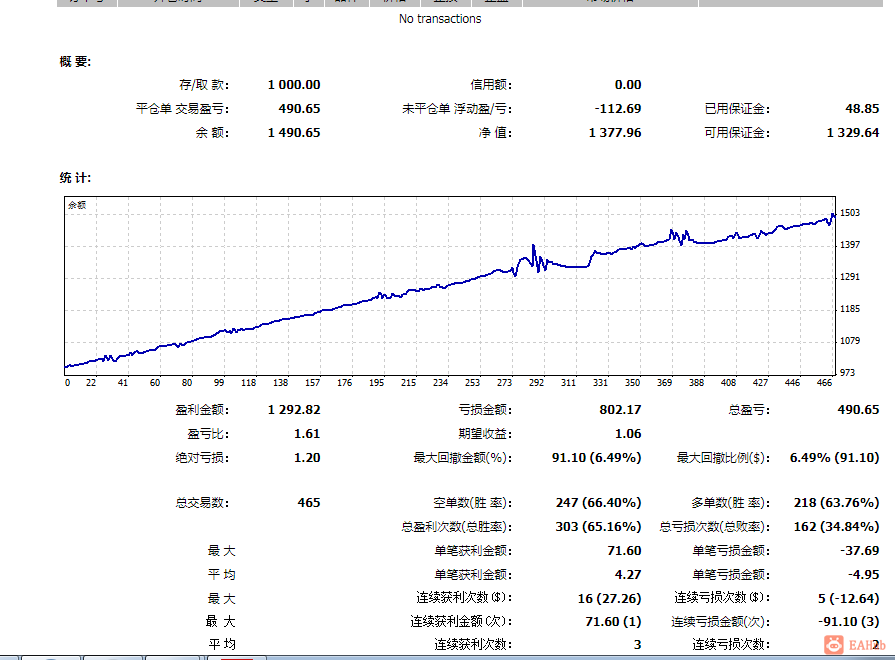
Task: Click the floating loss value -112.69
Action: 618,108
